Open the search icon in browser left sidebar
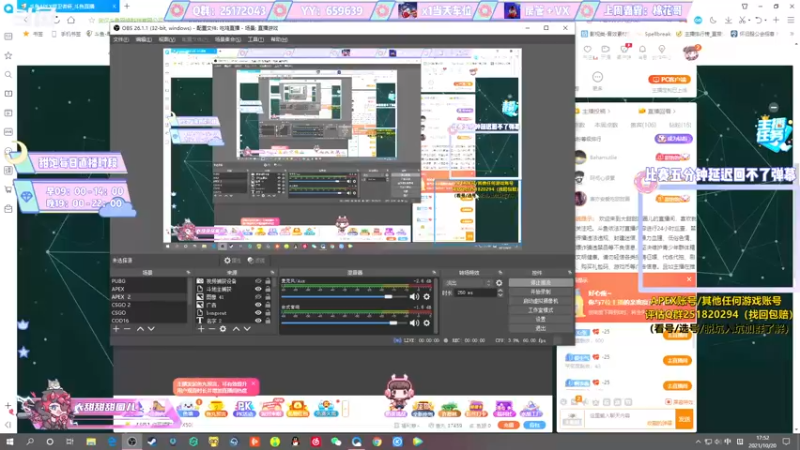The width and height of the screenshot is (800, 450). click(x=8, y=75)
